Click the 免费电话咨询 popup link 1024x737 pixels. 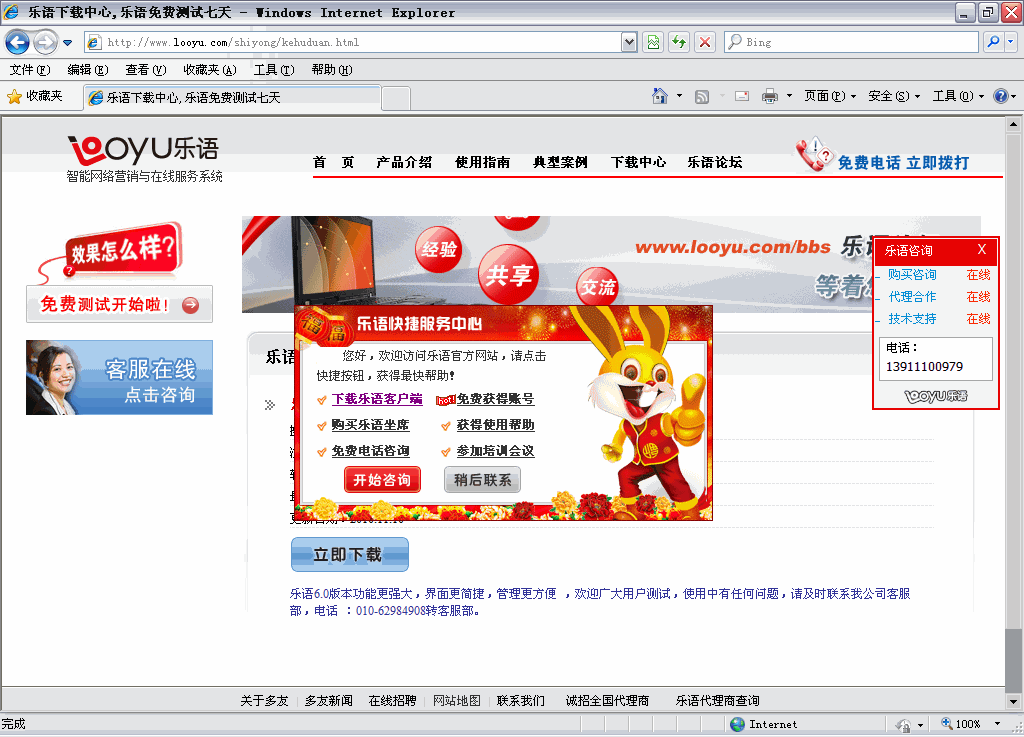click(x=370, y=451)
